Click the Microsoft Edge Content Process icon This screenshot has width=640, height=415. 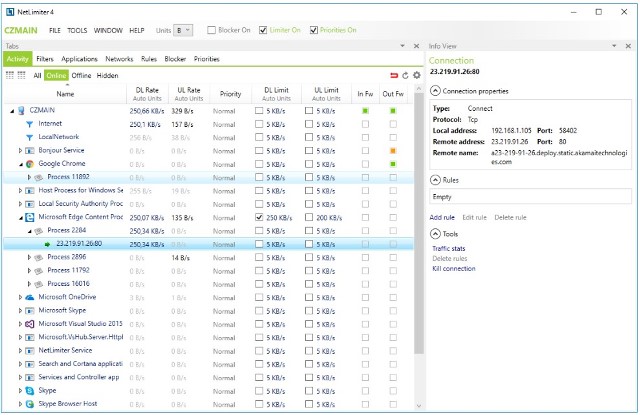[x=30, y=216]
